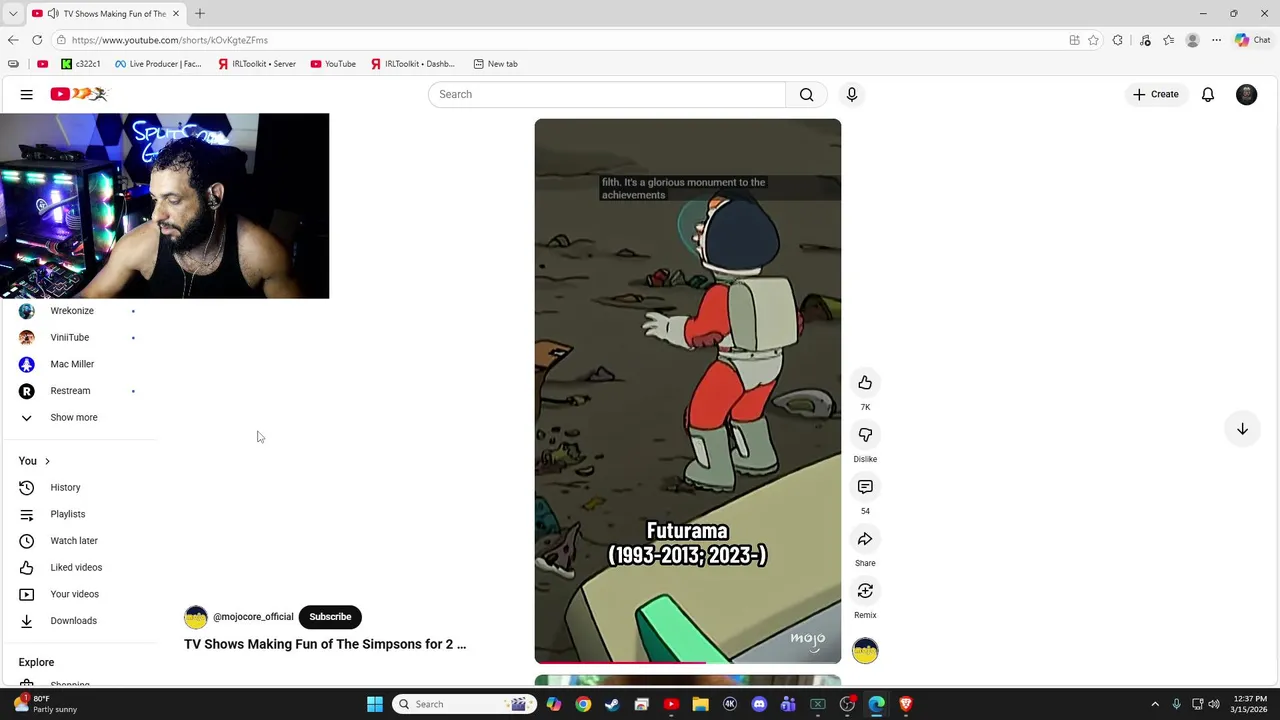Click the search magnifier button
The width and height of the screenshot is (1280, 720).
(806, 94)
